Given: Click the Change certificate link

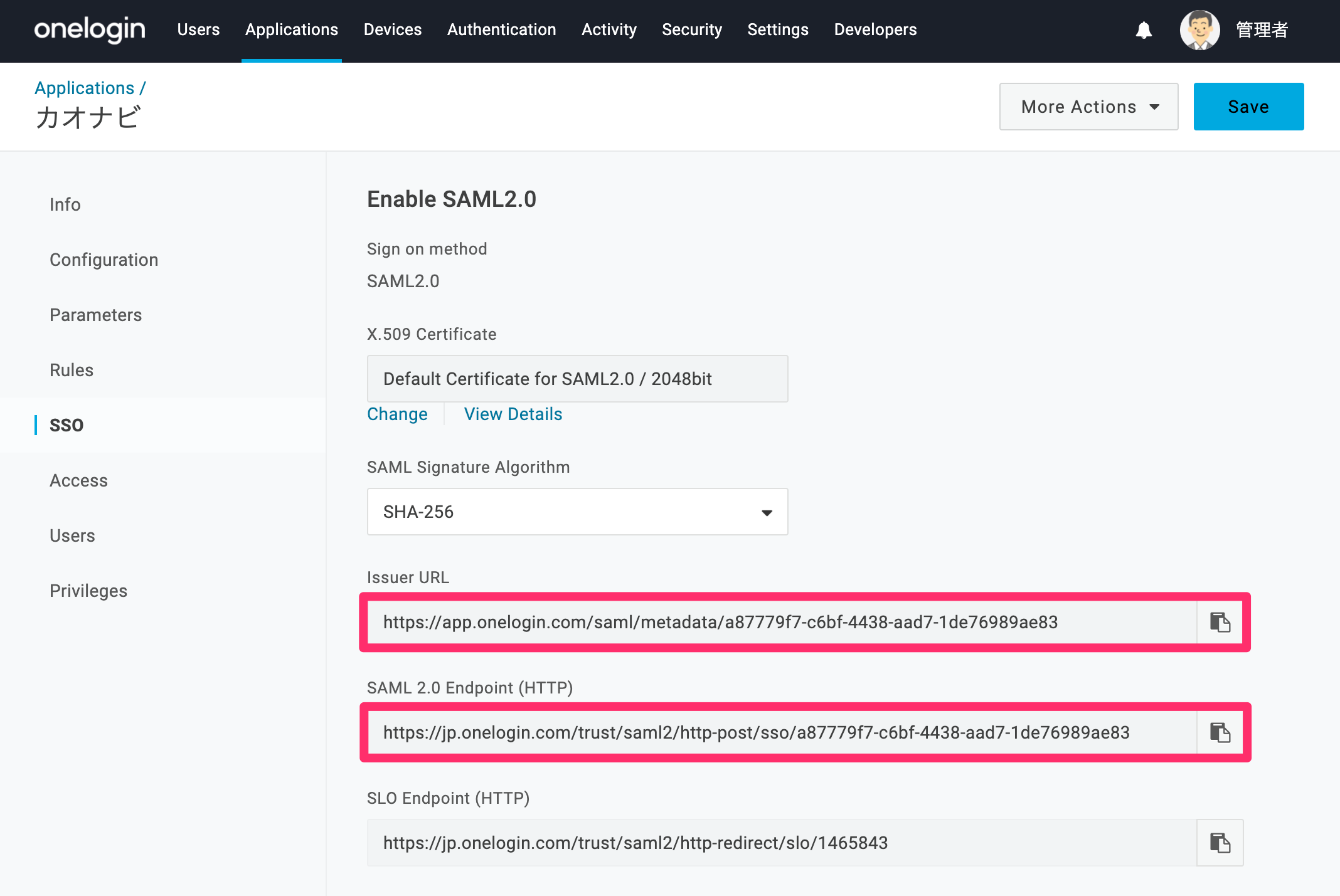Looking at the screenshot, I should tap(397, 414).
